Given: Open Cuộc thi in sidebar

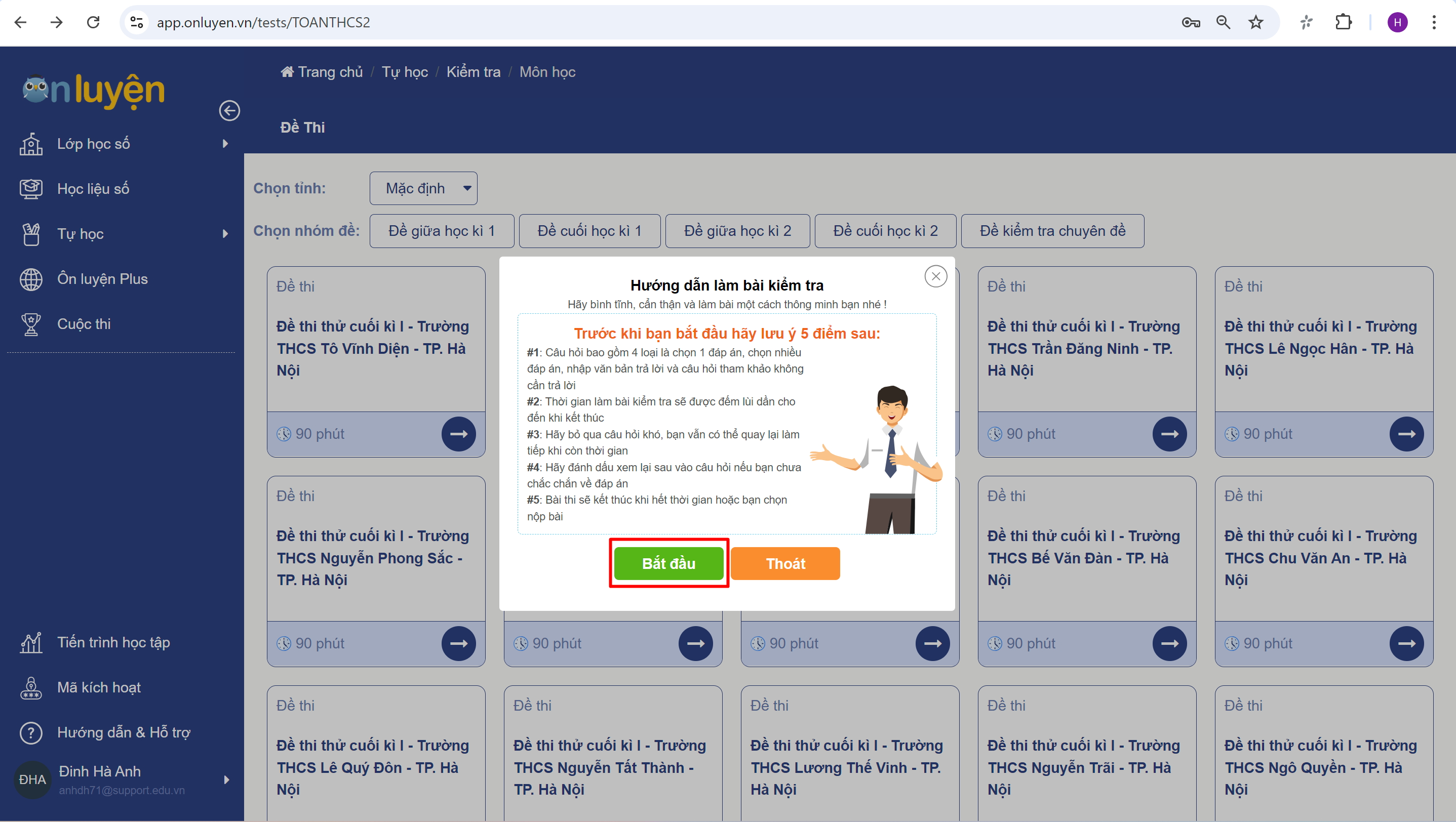Looking at the screenshot, I should tap(84, 324).
